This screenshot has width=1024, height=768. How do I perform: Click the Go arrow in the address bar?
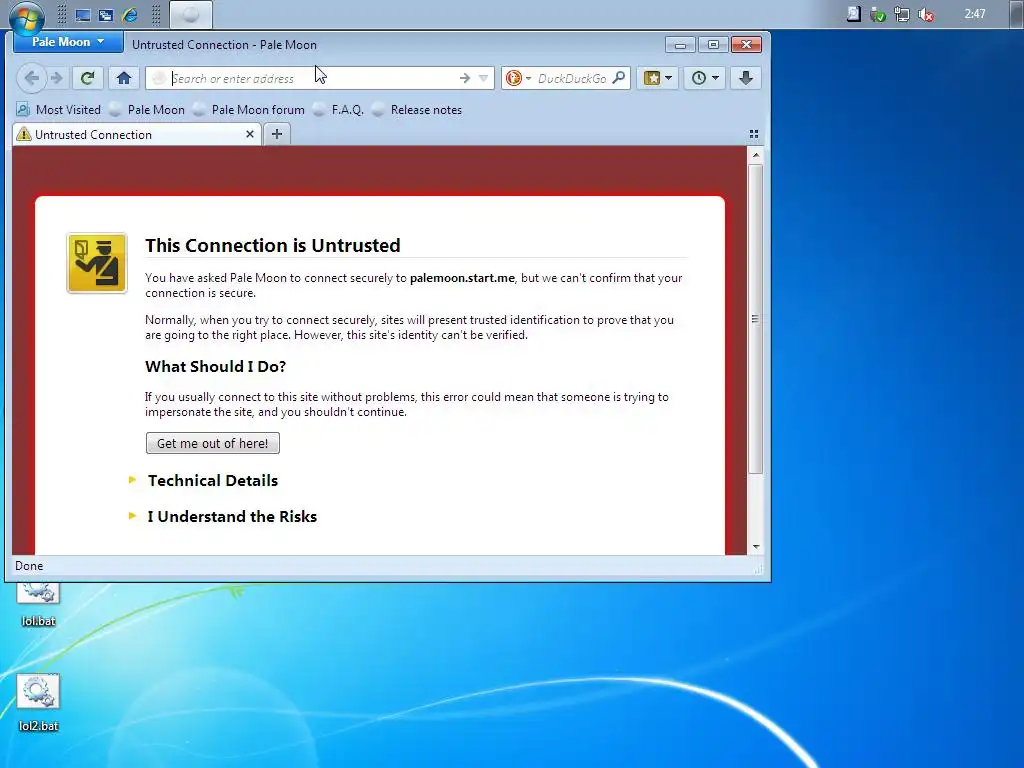[x=465, y=78]
